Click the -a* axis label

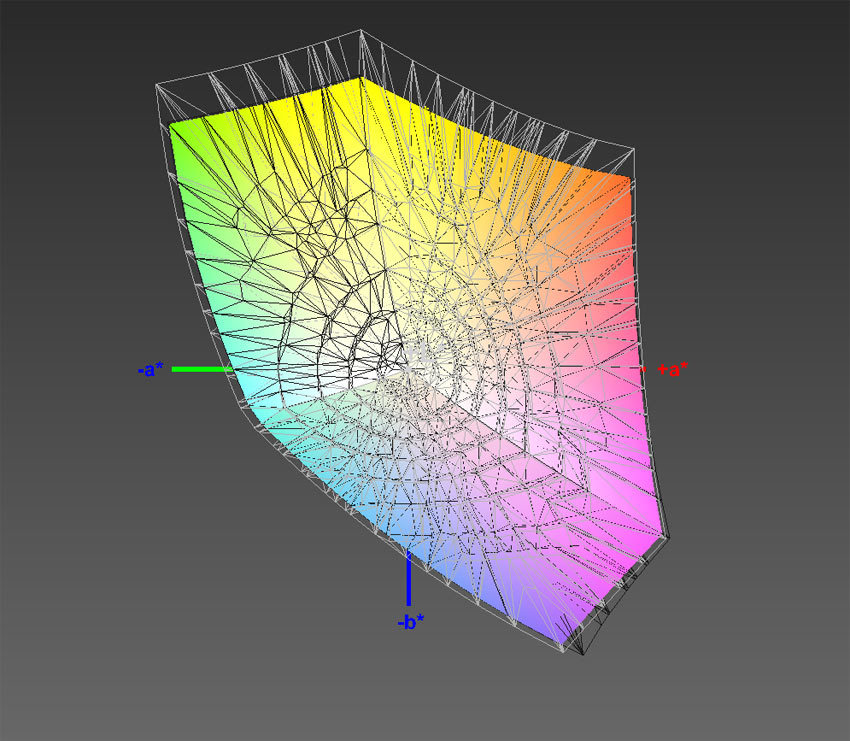click(150, 370)
